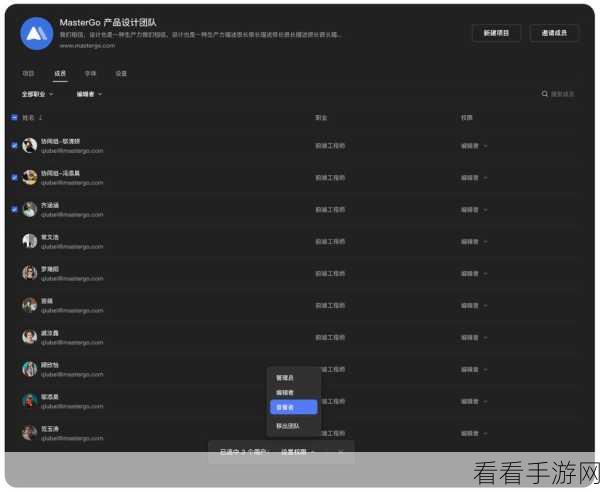Open the 设置权限 dropdown in the selection bar
This screenshot has height=492, width=600.
pyautogui.click(x=298, y=452)
